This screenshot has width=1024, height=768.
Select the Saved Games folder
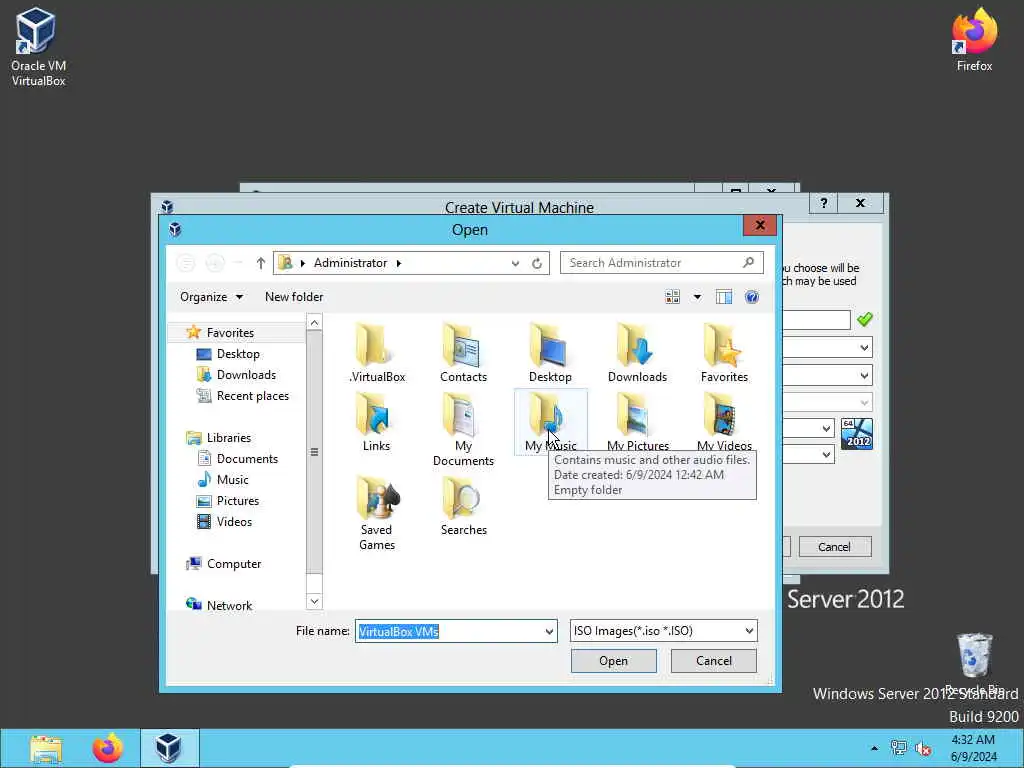click(377, 513)
